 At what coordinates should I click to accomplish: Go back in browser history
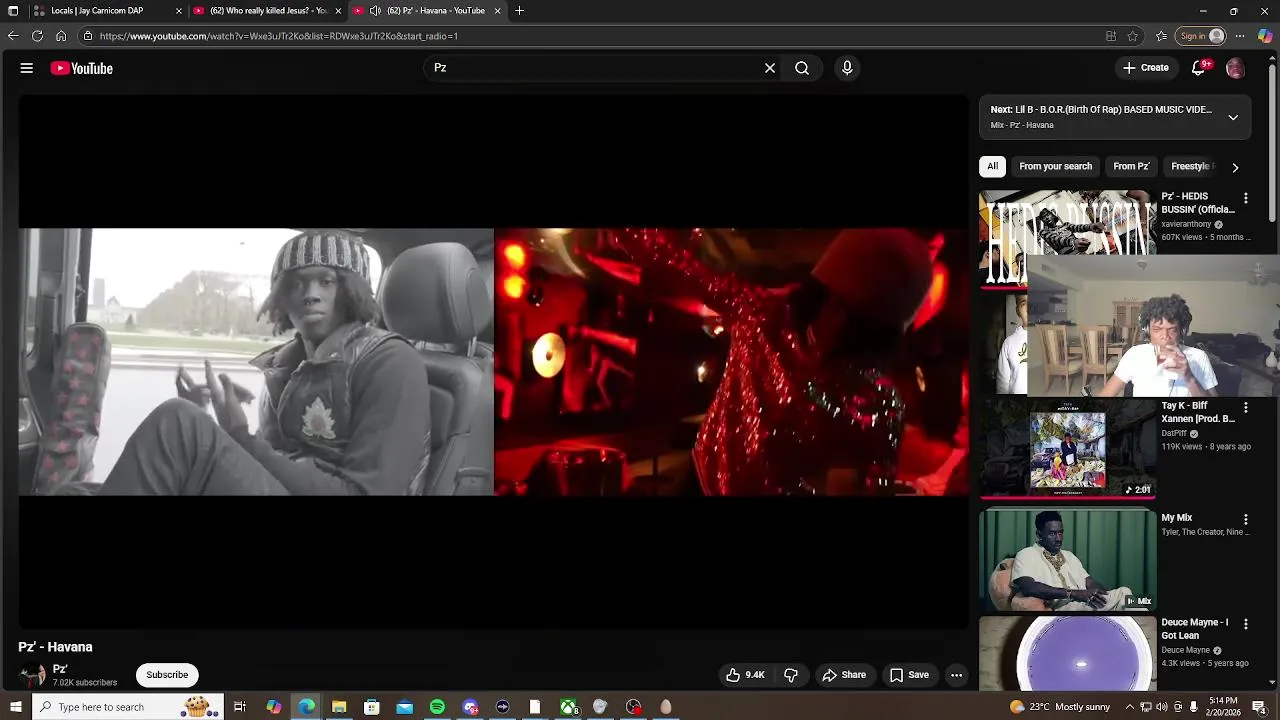tap(13, 36)
